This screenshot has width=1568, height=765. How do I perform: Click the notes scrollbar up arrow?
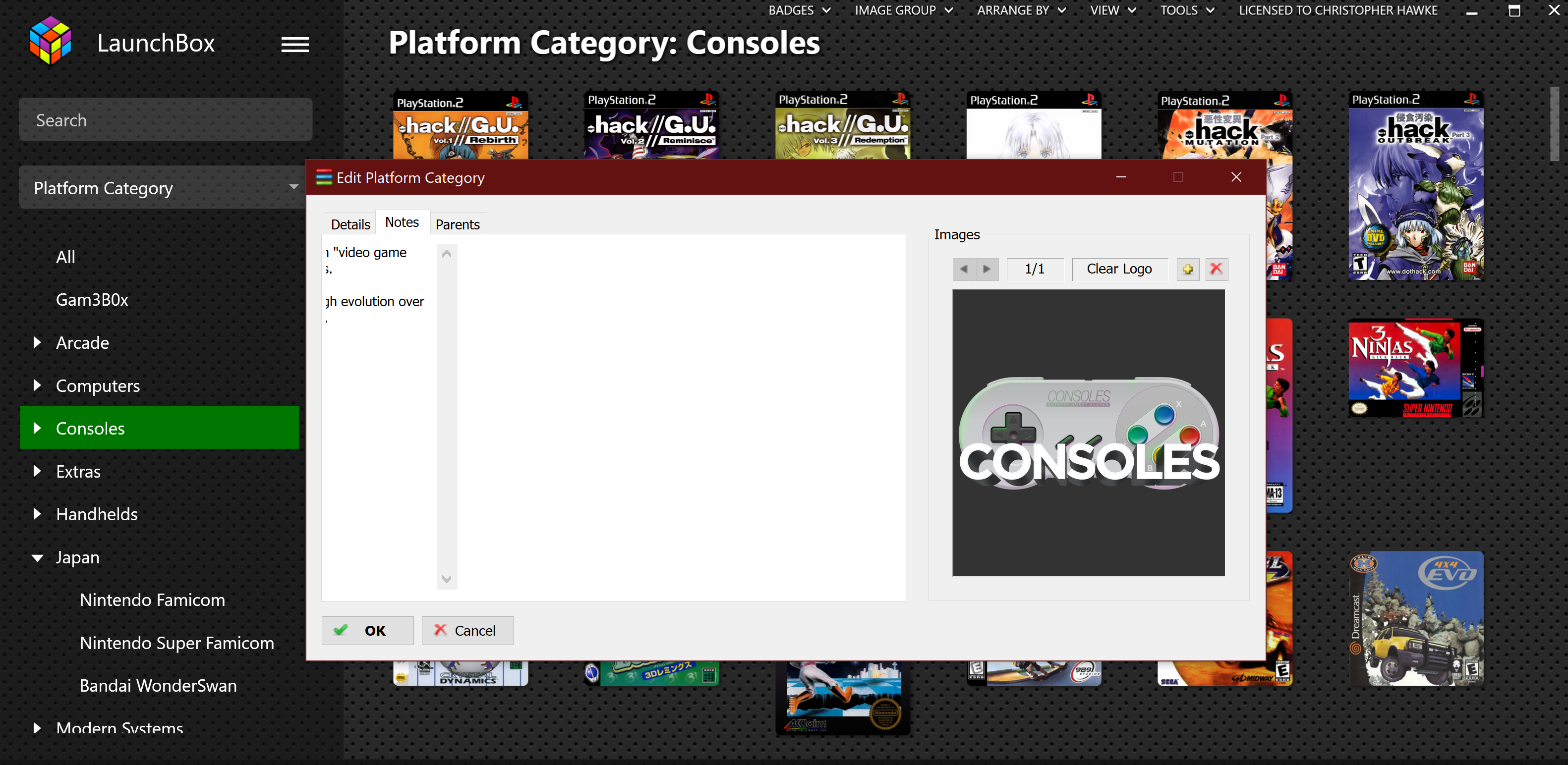446,254
